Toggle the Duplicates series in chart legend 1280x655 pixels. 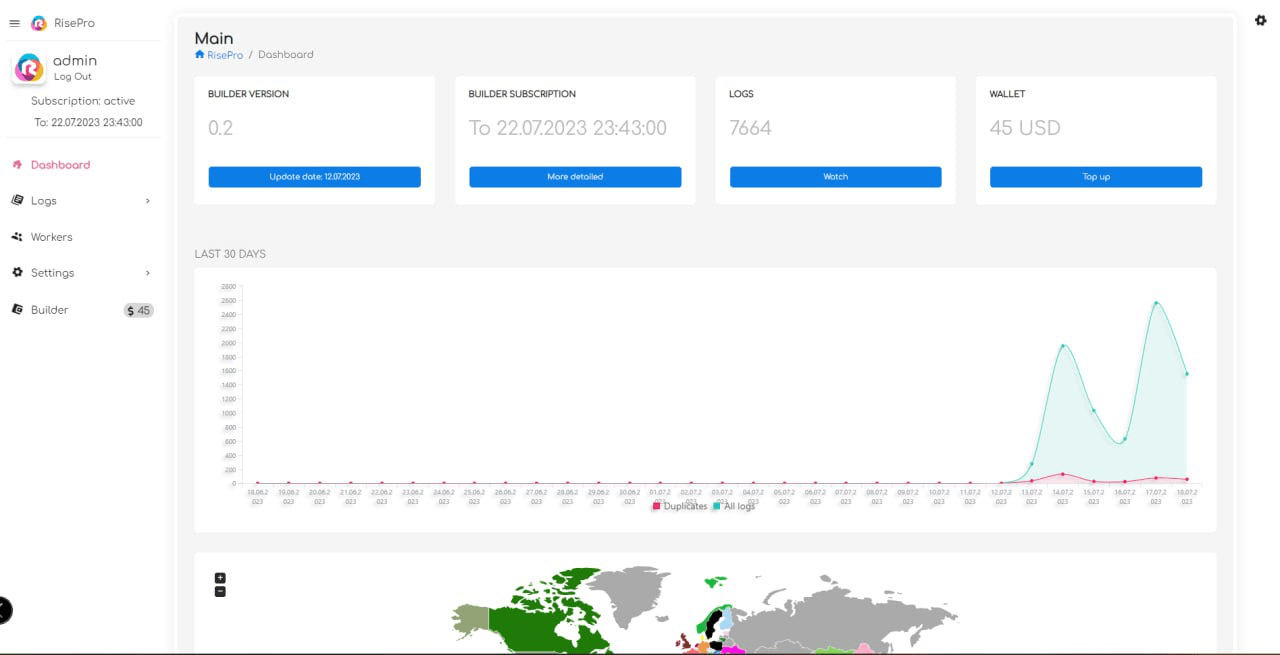tap(680, 507)
